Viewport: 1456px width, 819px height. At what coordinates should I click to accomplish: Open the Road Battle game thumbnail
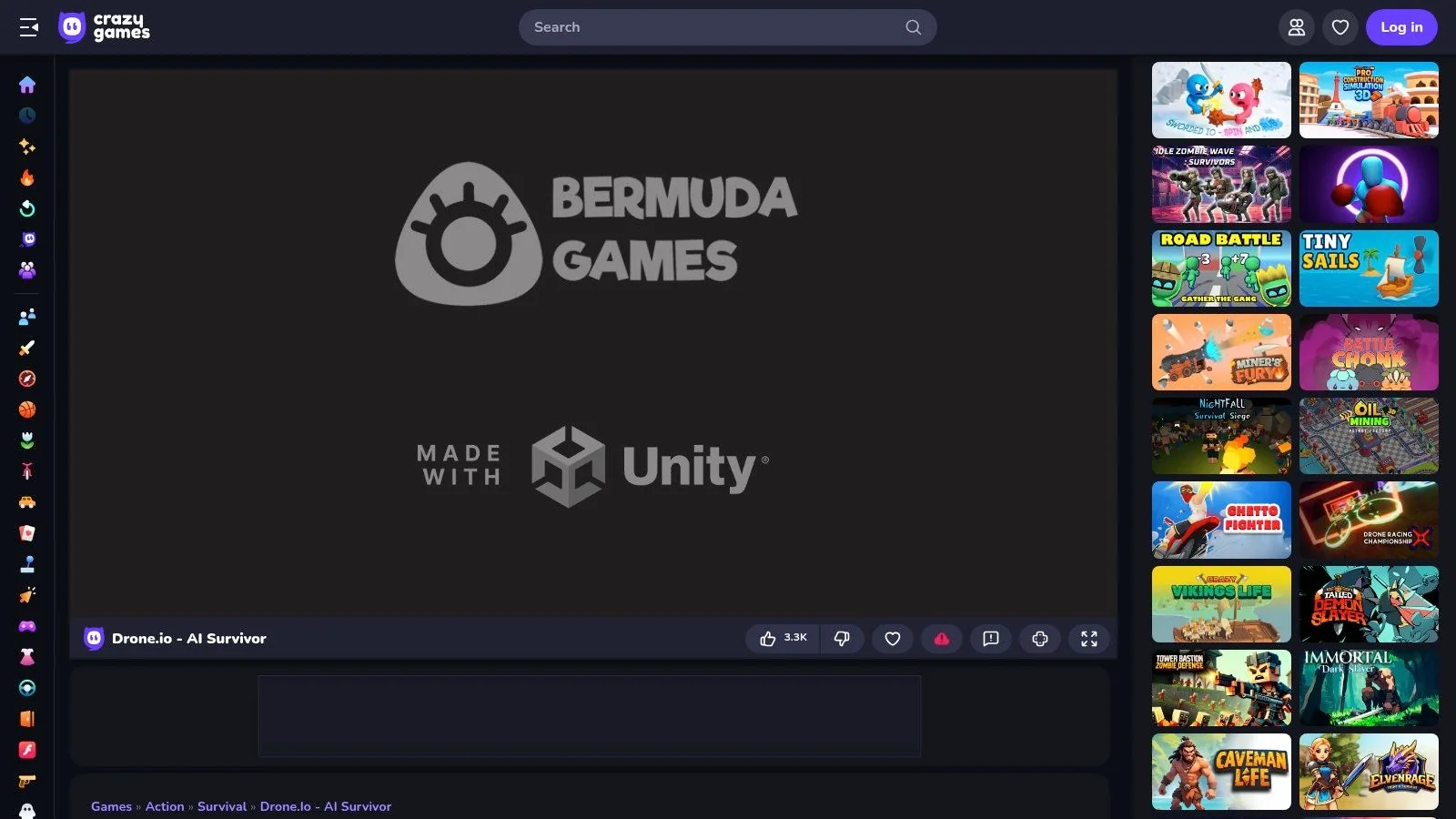(1221, 268)
